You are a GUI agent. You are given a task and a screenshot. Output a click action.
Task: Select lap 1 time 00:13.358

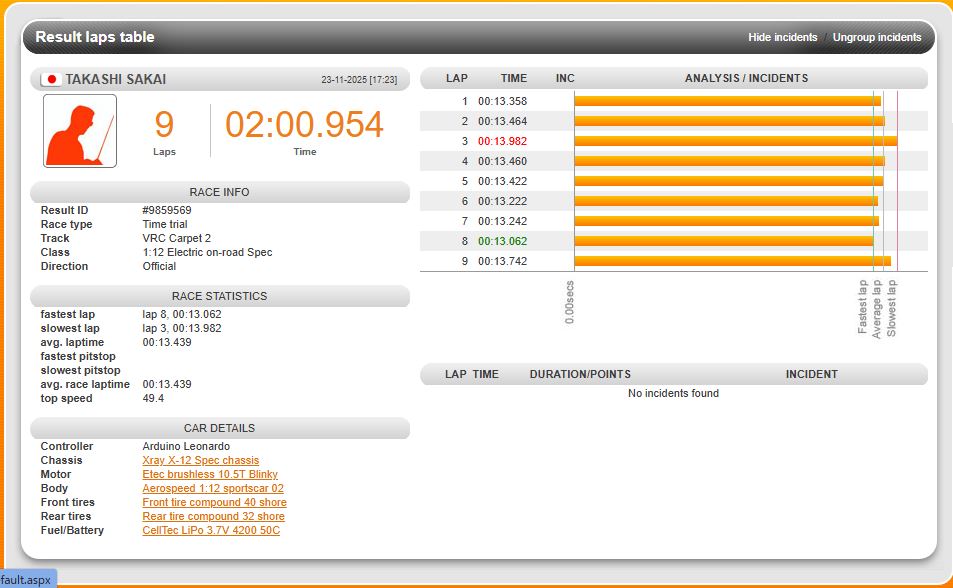pos(502,101)
